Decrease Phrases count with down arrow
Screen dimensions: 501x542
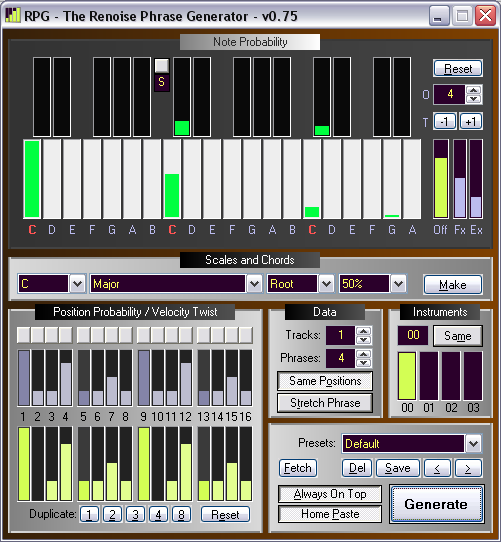point(363,362)
